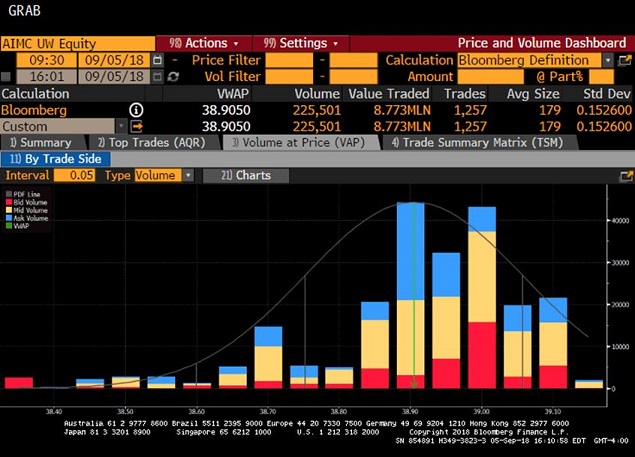Expand the Calculation Bloomberg Definition dropdown
Viewport: 635px width, 457px height.
[x=608, y=60]
